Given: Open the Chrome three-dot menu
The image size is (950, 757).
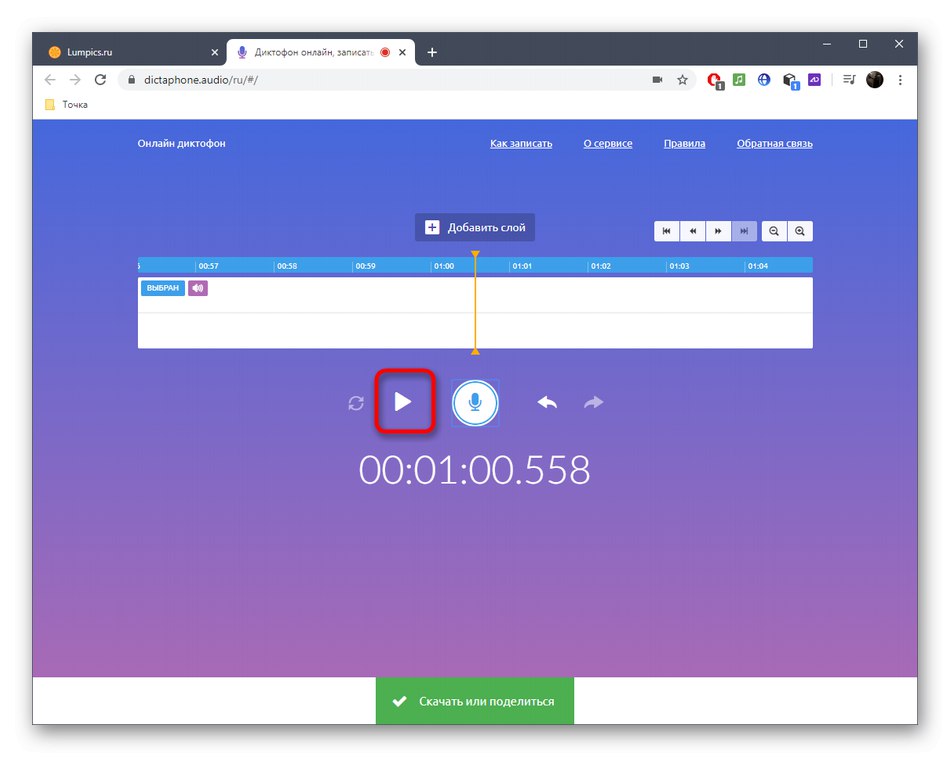Looking at the screenshot, I should pos(900,80).
